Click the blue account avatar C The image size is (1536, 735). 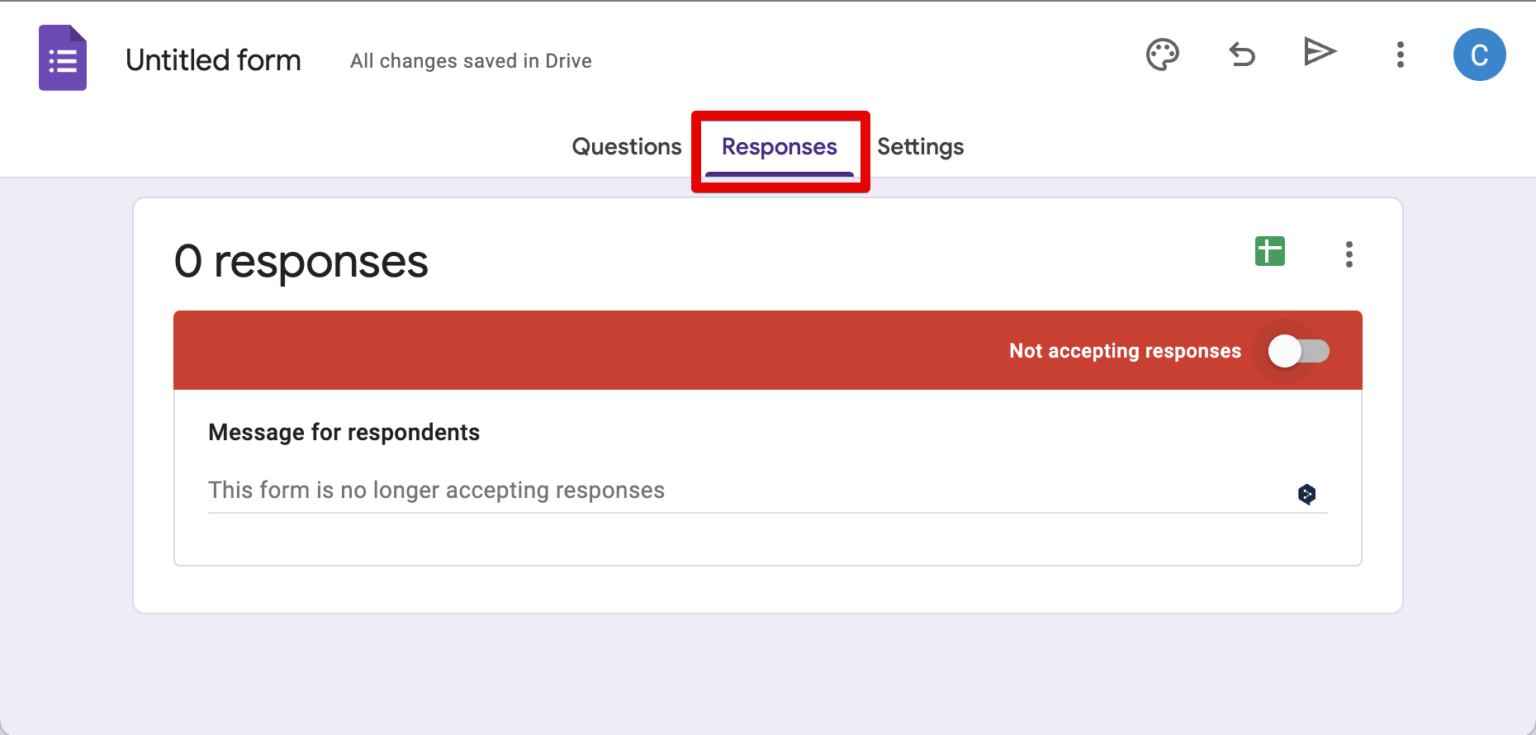point(1479,55)
